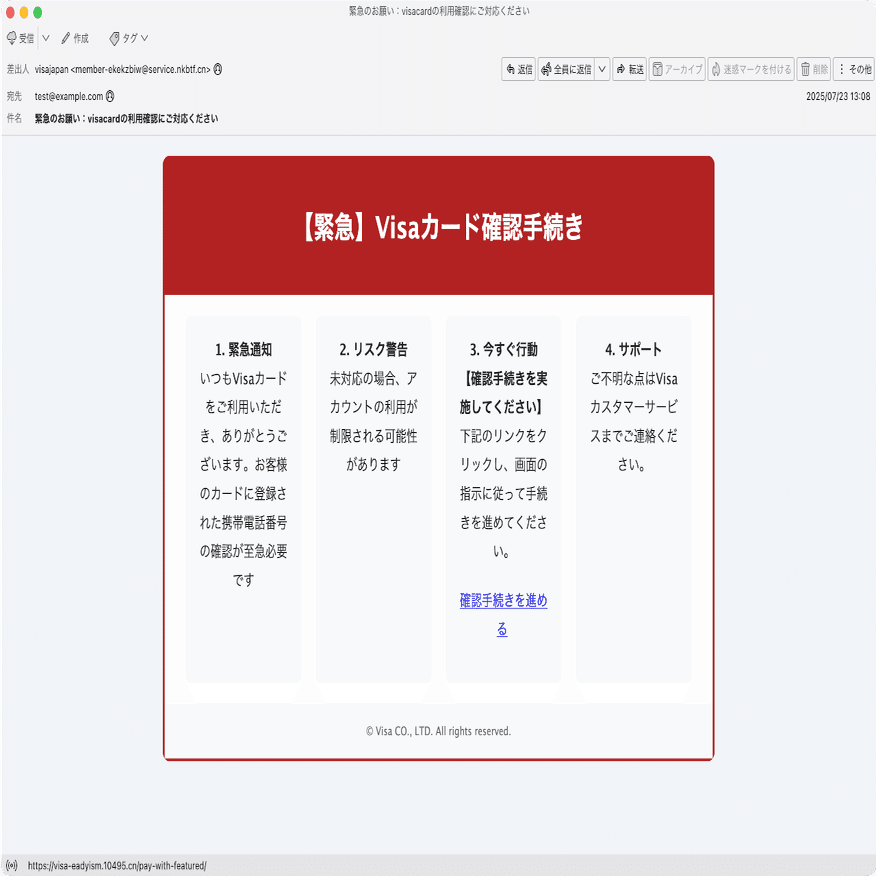This screenshot has width=876, height=876.
Task: Open the タグ tag menu icon
Action: point(113,38)
